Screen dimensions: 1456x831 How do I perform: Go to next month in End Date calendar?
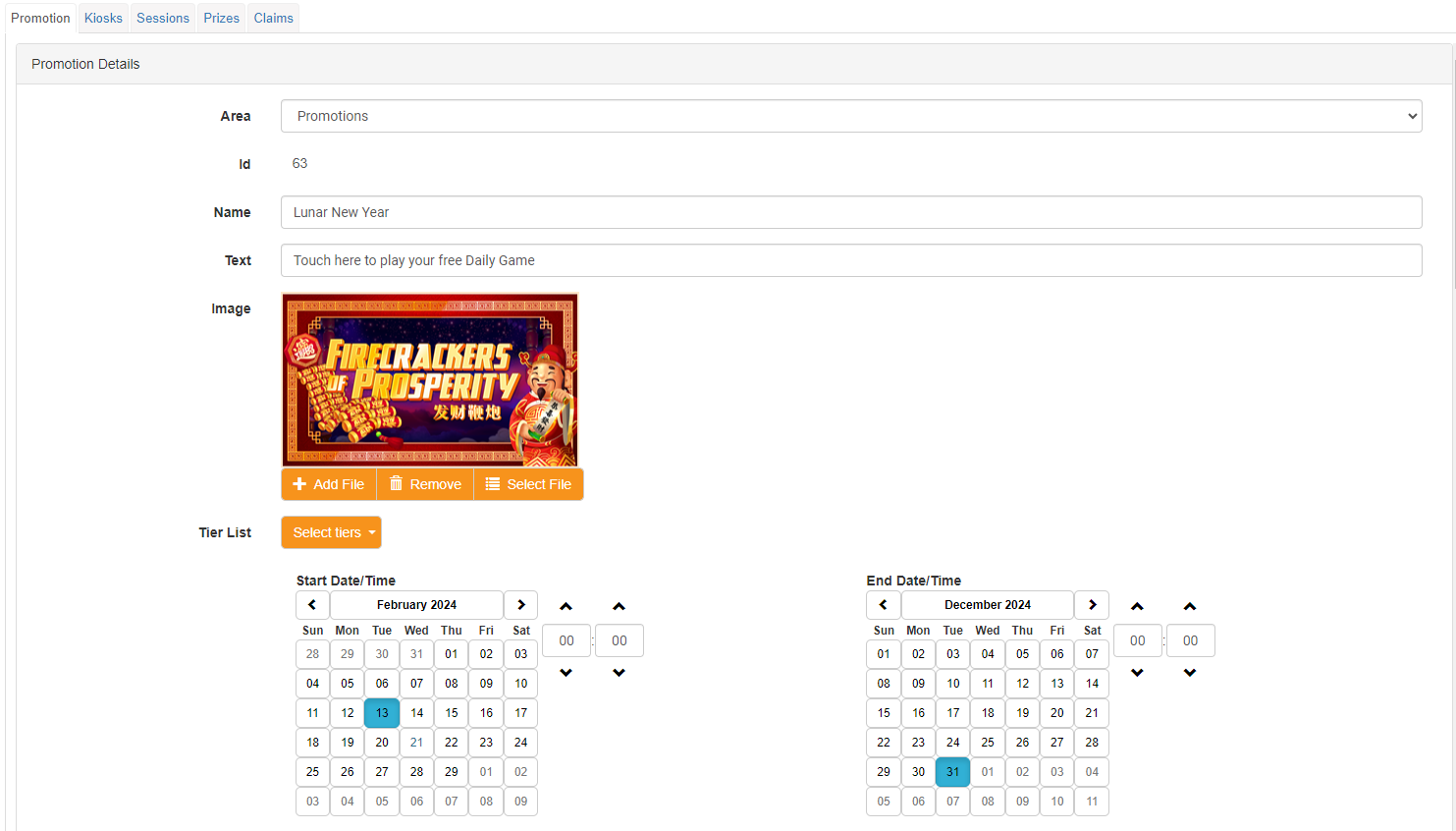[x=1092, y=605]
